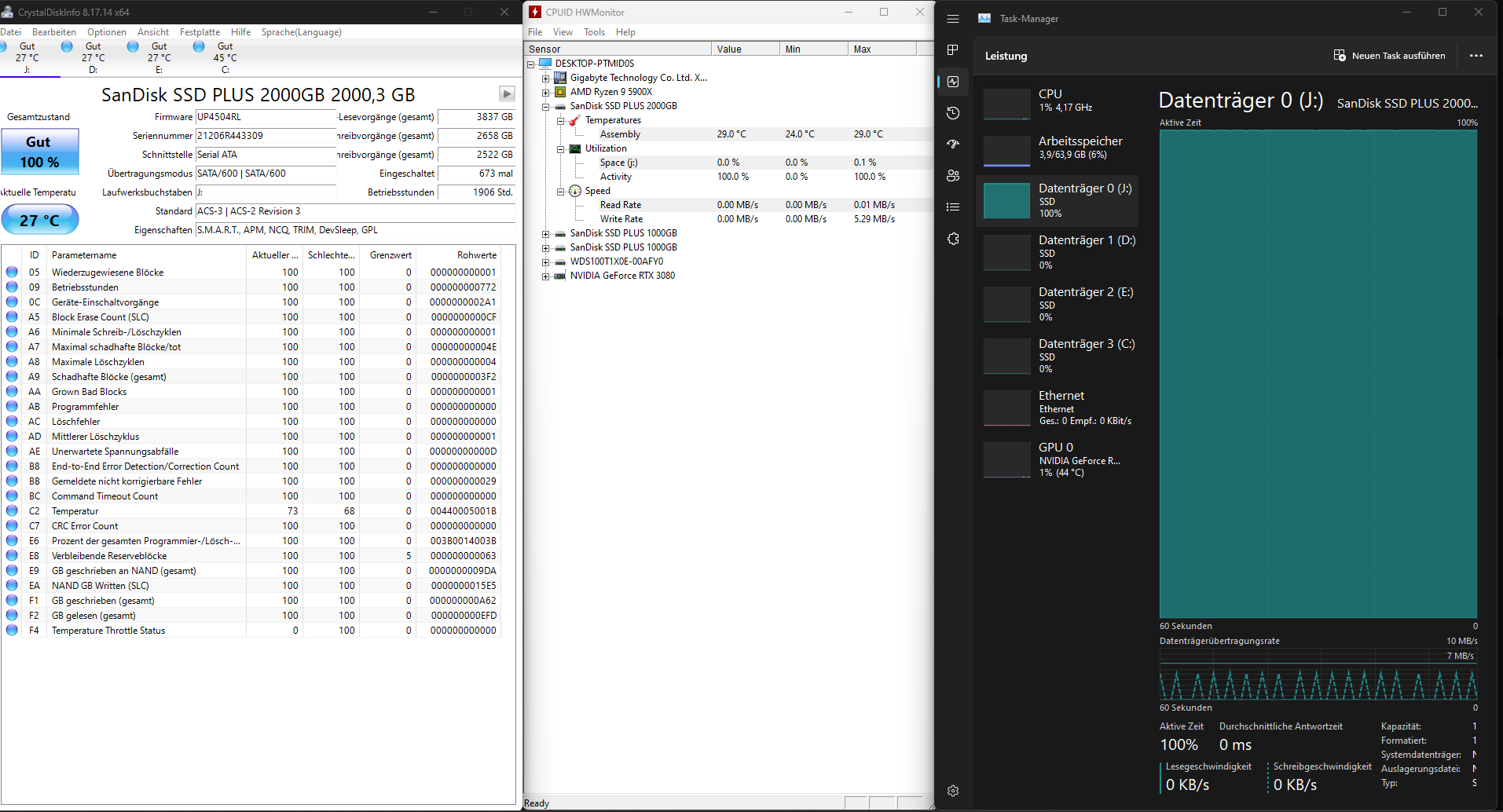1503x812 pixels.
Task: Switch to disk E: tab in CrystalDiskInfo
Action: [159, 58]
